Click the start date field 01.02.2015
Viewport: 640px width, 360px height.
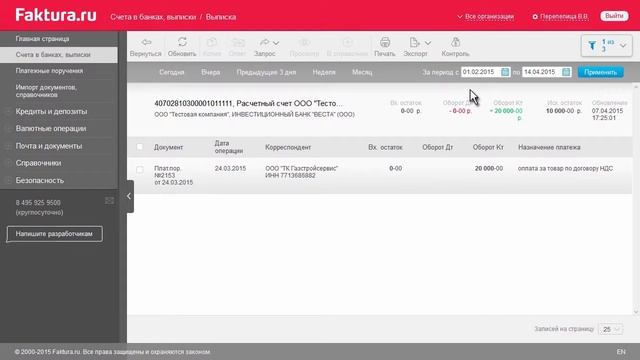(481, 72)
